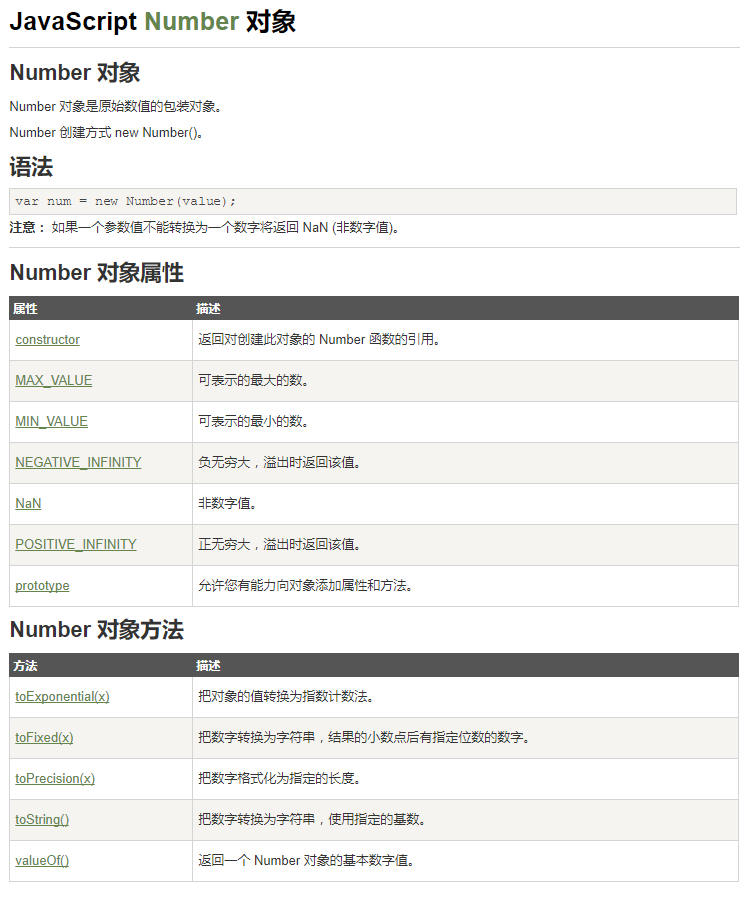Click the description '可表示的最小的数。'
Viewport: 745px width, 903px height.
pos(254,422)
